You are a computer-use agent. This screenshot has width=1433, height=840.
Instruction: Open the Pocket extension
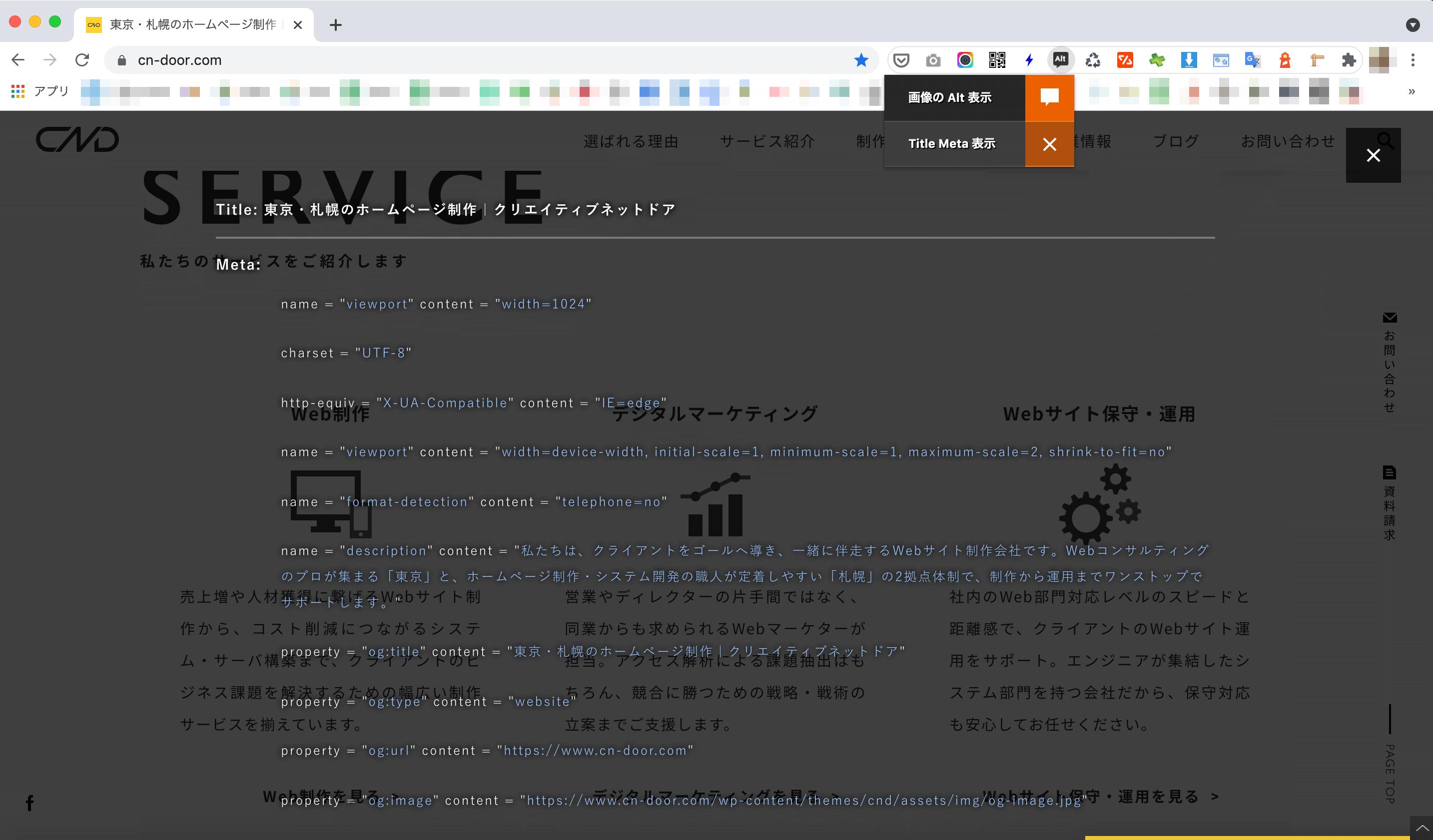pyautogui.click(x=901, y=60)
